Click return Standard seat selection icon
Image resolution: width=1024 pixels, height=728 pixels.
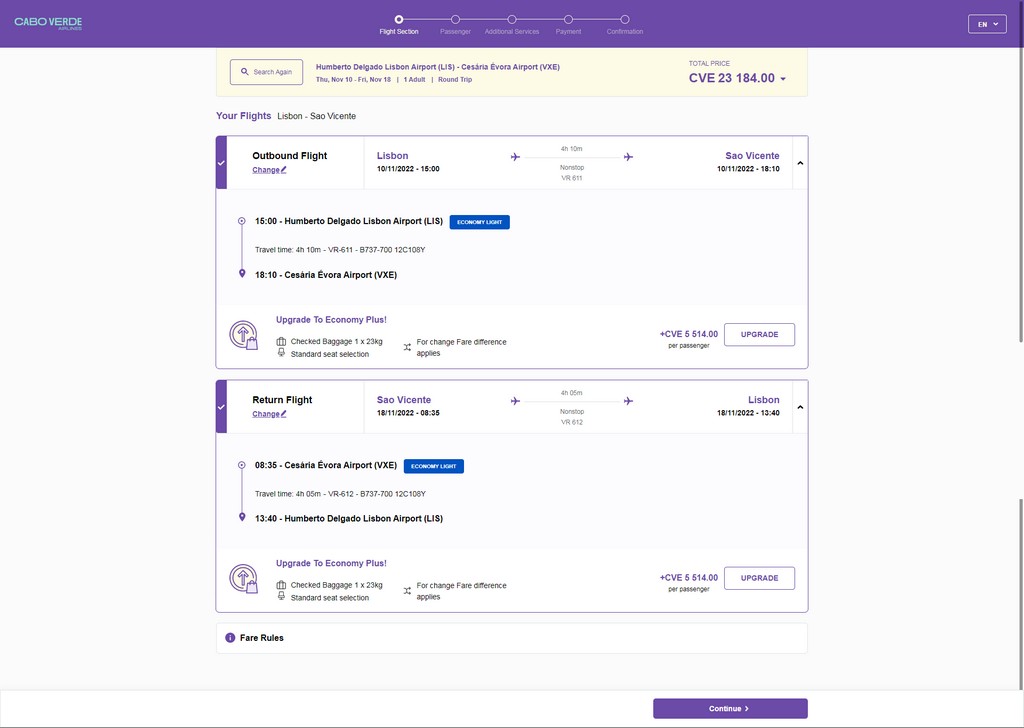281,596
